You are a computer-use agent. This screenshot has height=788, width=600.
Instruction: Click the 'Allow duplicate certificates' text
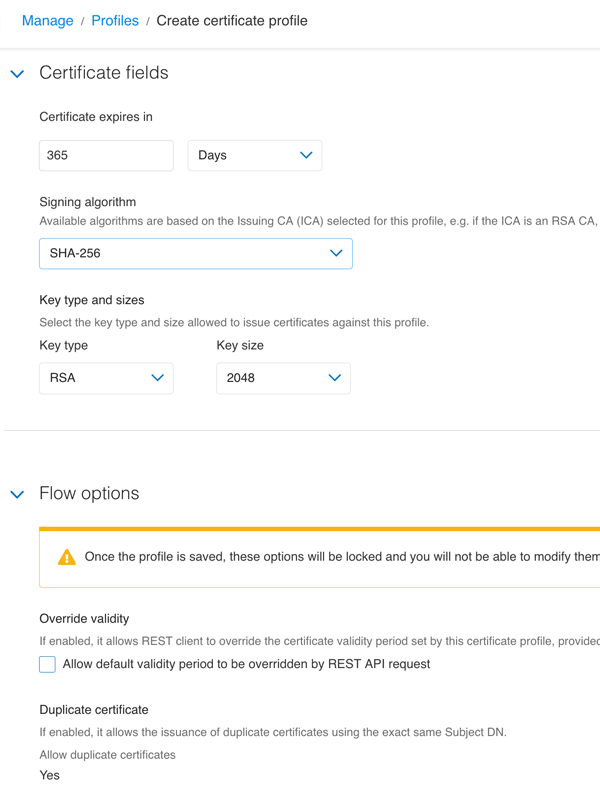108,755
